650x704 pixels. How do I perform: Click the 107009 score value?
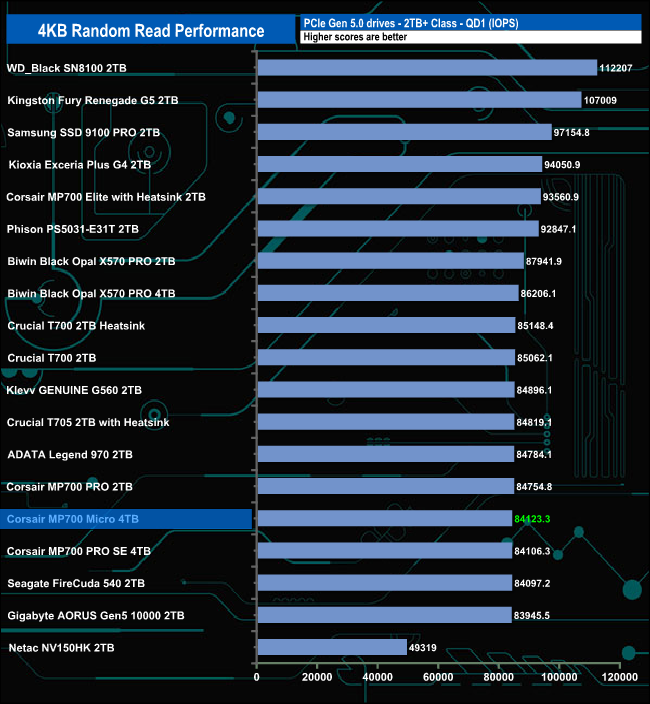point(600,100)
